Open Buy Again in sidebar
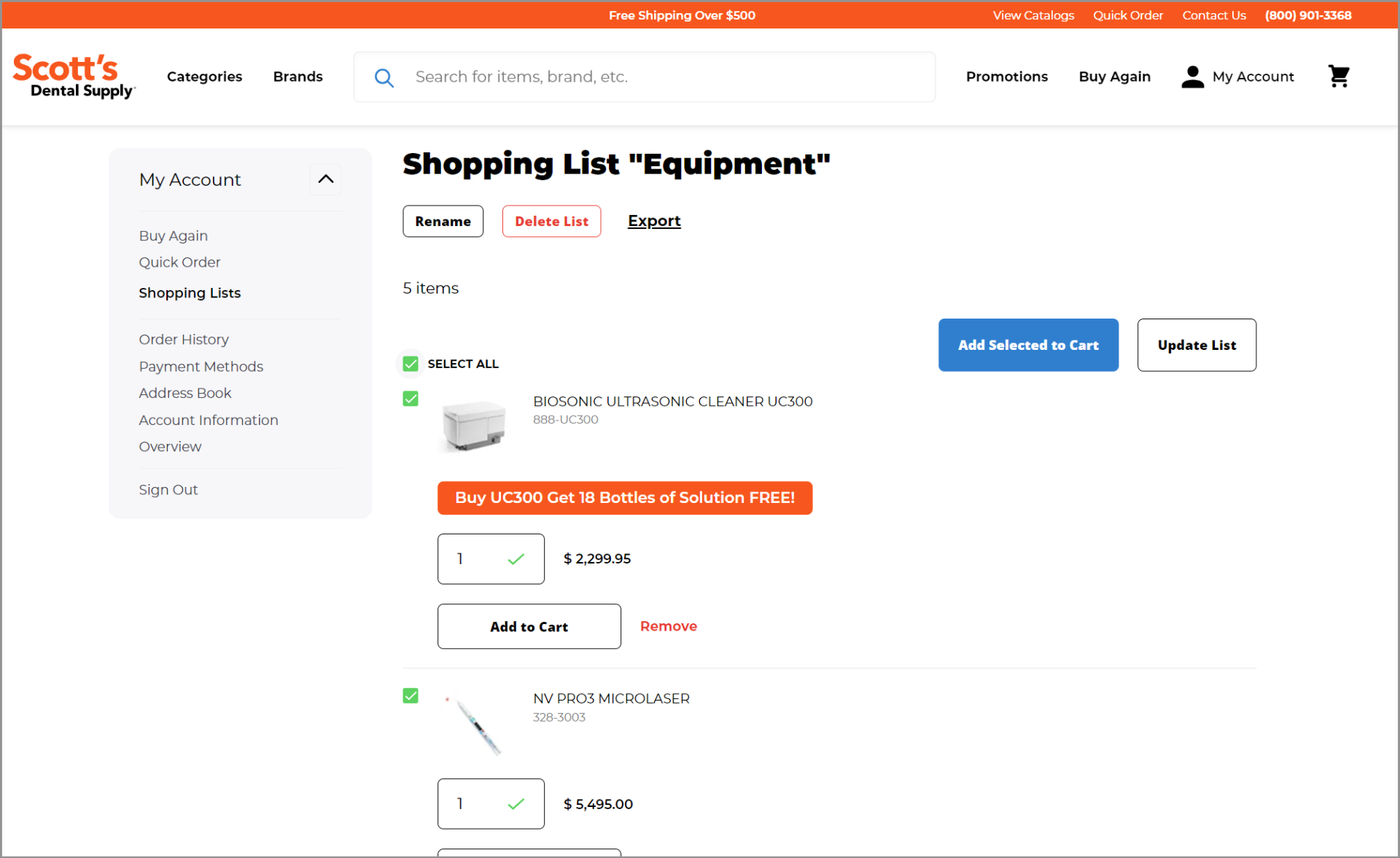This screenshot has width=1400, height=858. coord(174,235)
